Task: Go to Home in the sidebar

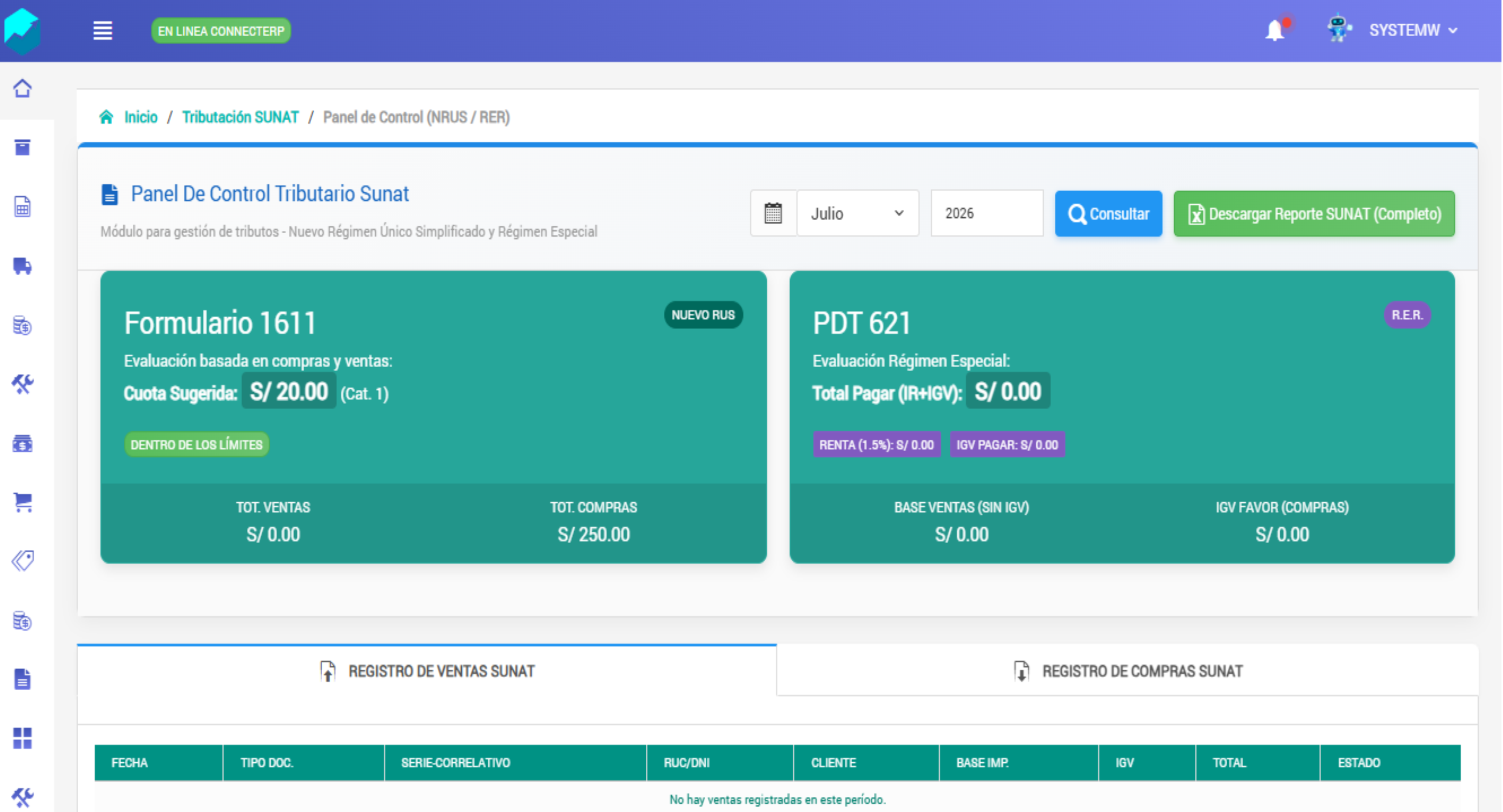Action: (22, 88)
